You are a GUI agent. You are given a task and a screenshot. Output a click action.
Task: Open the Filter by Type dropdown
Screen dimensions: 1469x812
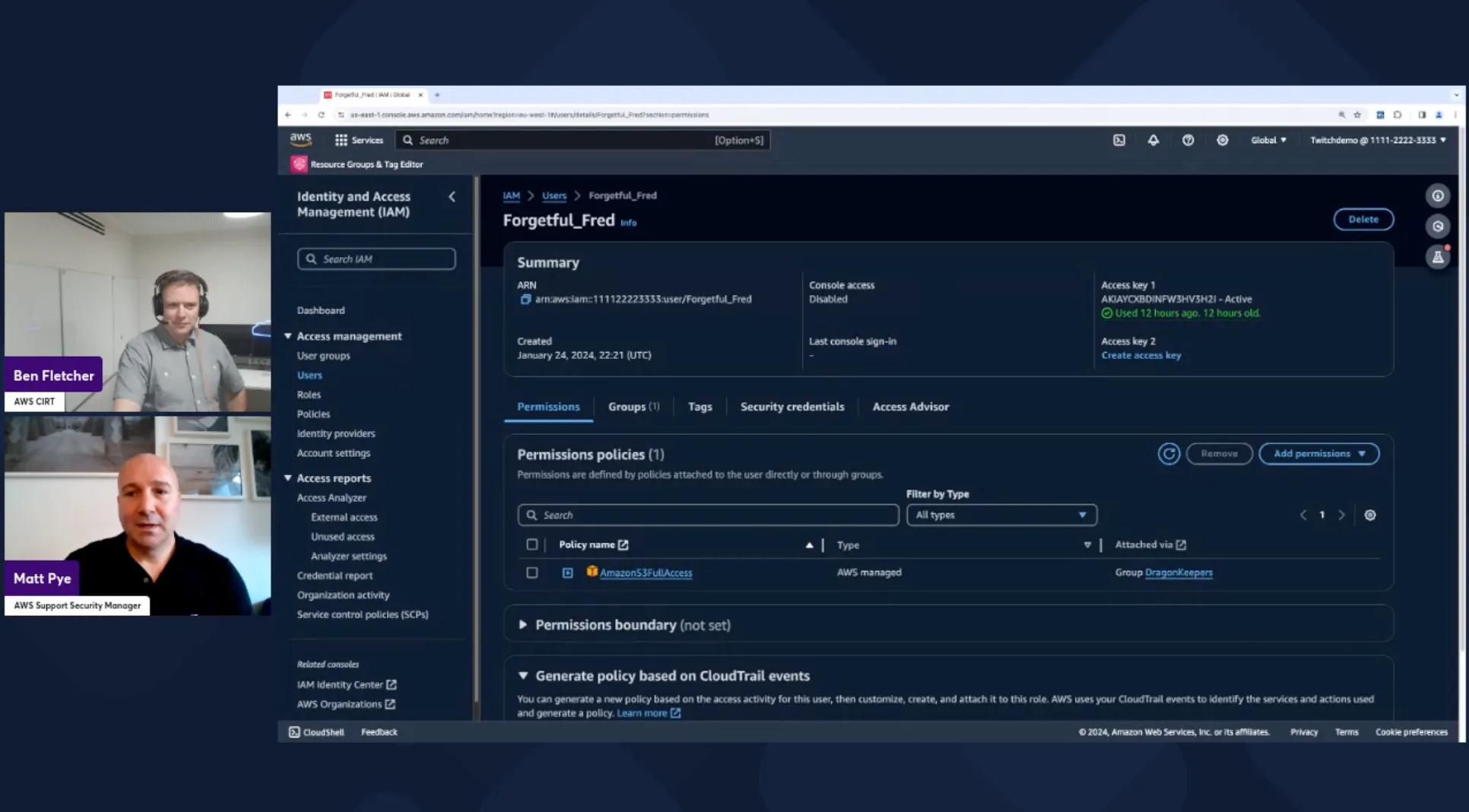click(1001, 515)
